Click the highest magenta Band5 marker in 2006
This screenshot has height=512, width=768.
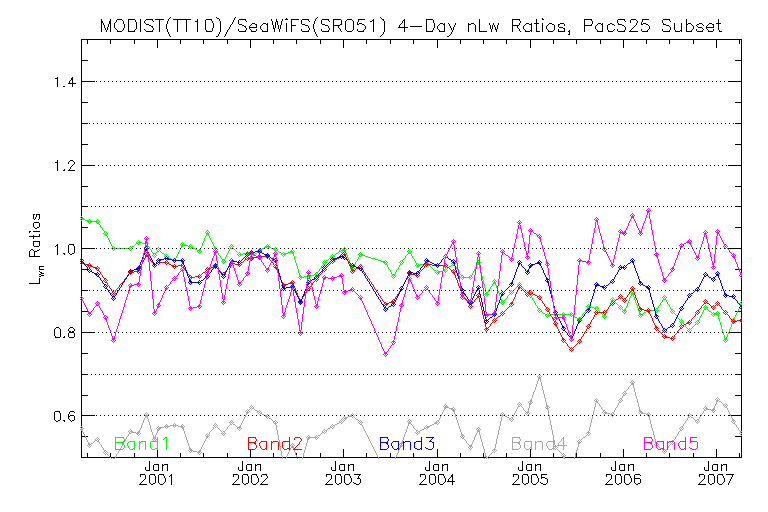pos(648,211)
